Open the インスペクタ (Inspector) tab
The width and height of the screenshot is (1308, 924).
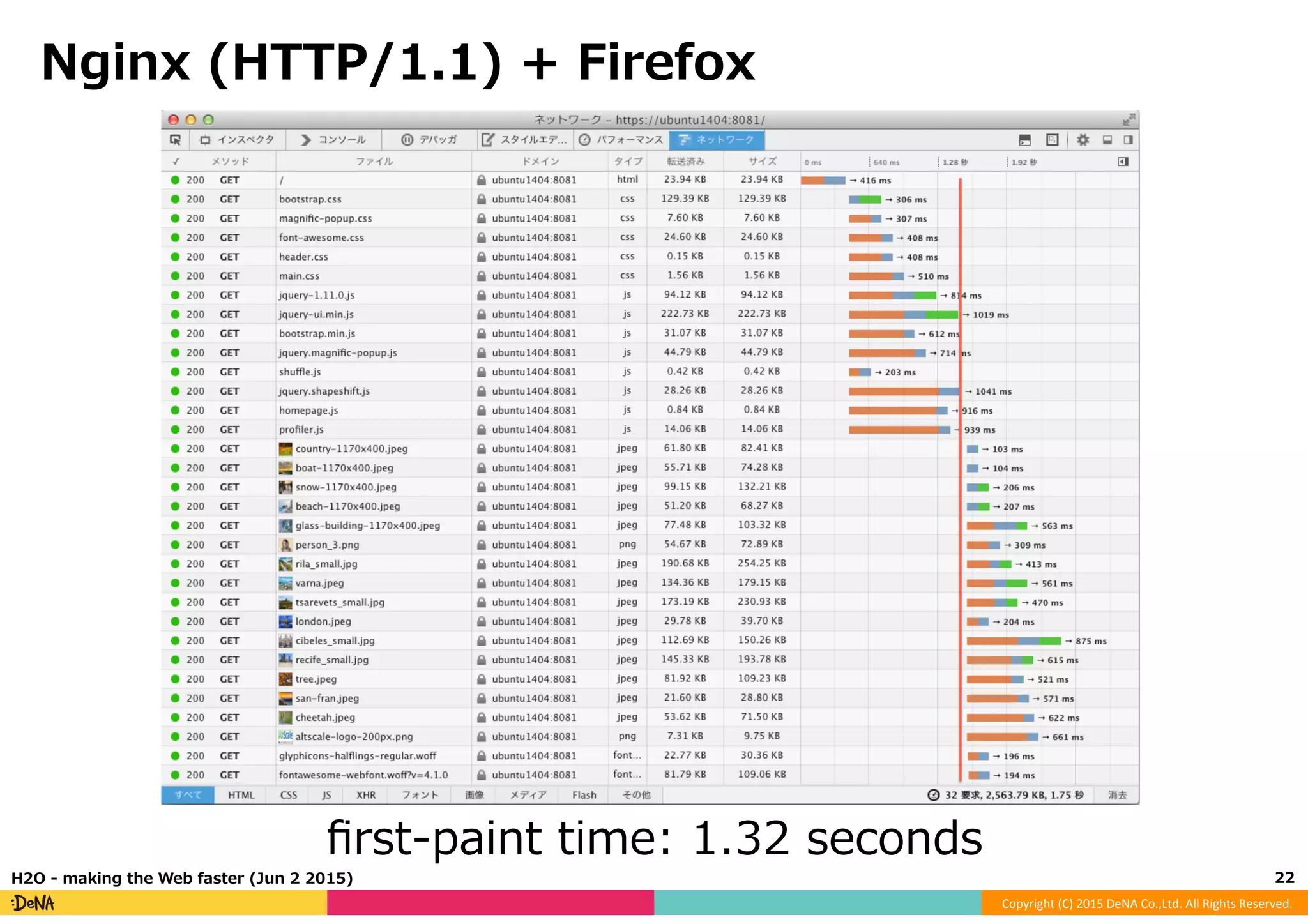click(237, 140)
